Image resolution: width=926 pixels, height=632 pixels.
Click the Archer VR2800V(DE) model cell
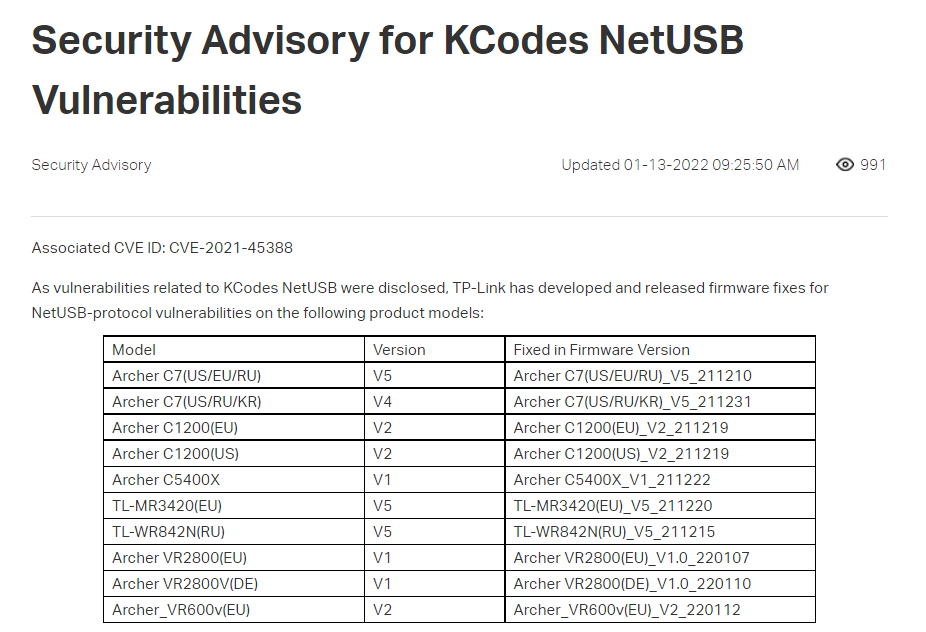234,583
